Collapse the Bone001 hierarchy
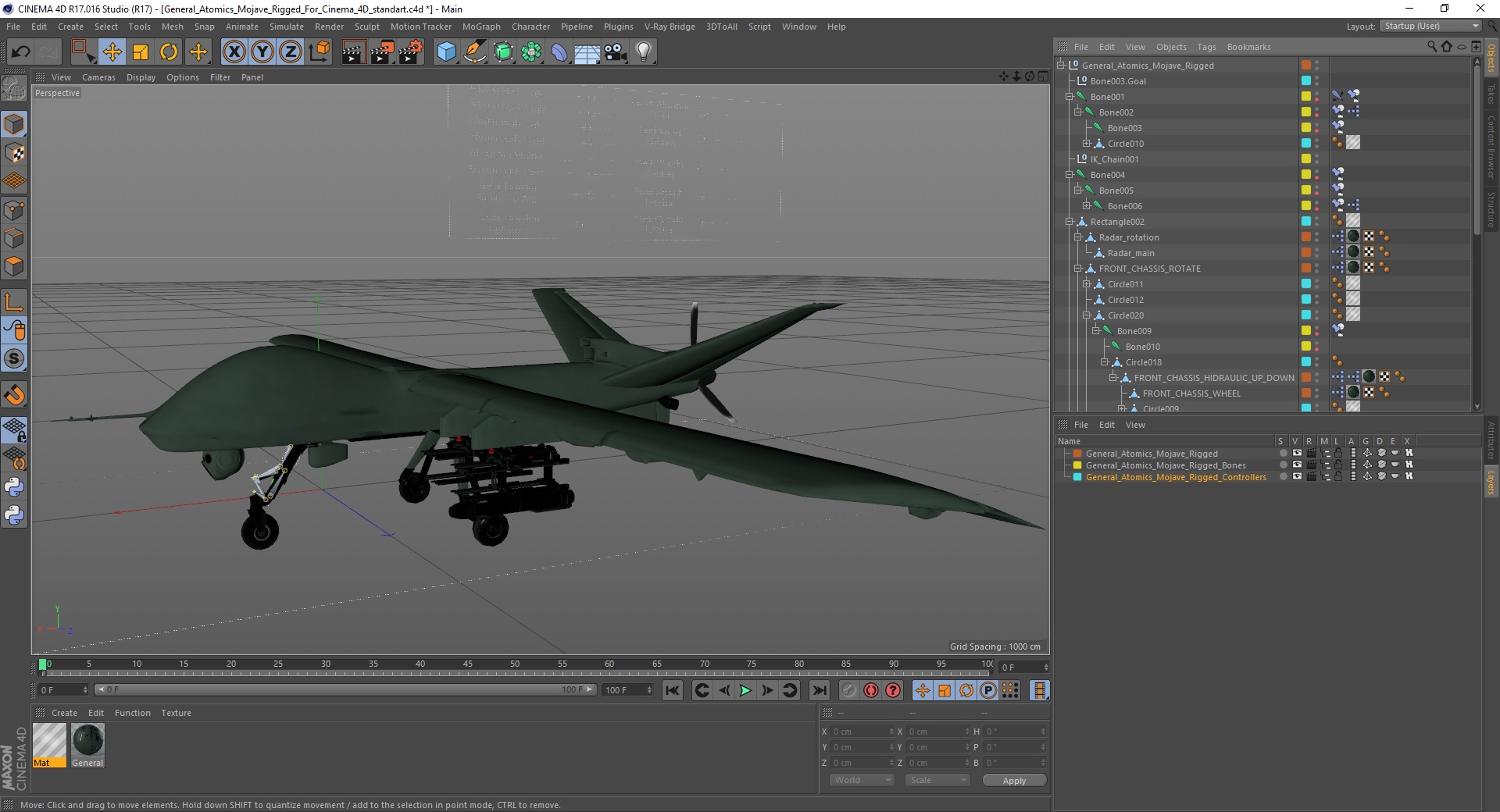The width and height of the screenshot is (1500, 812). 1070,97
